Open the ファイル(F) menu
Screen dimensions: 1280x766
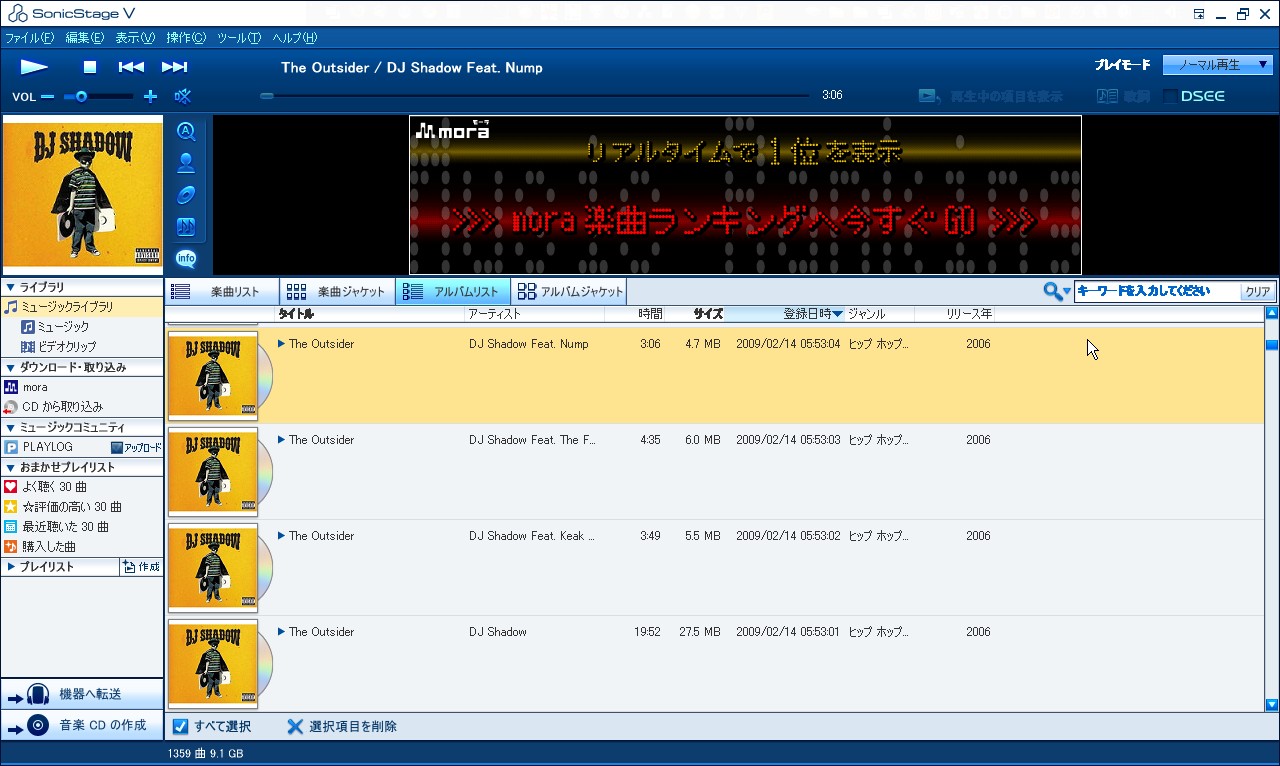(x=30, y=38)
